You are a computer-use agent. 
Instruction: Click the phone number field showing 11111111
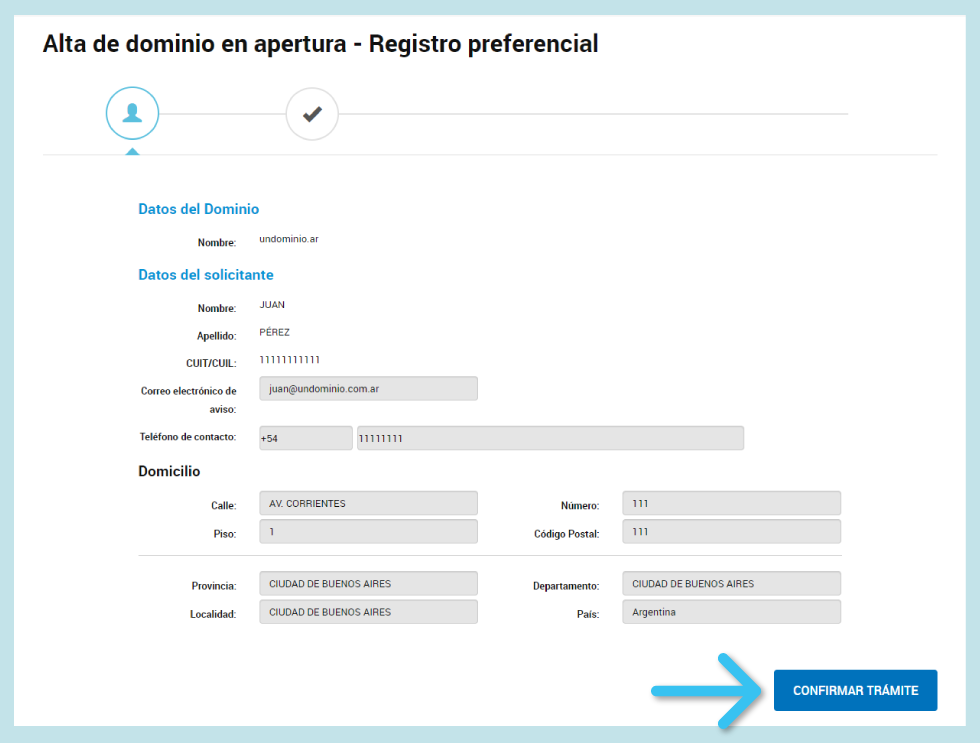[x=550, y=438]
